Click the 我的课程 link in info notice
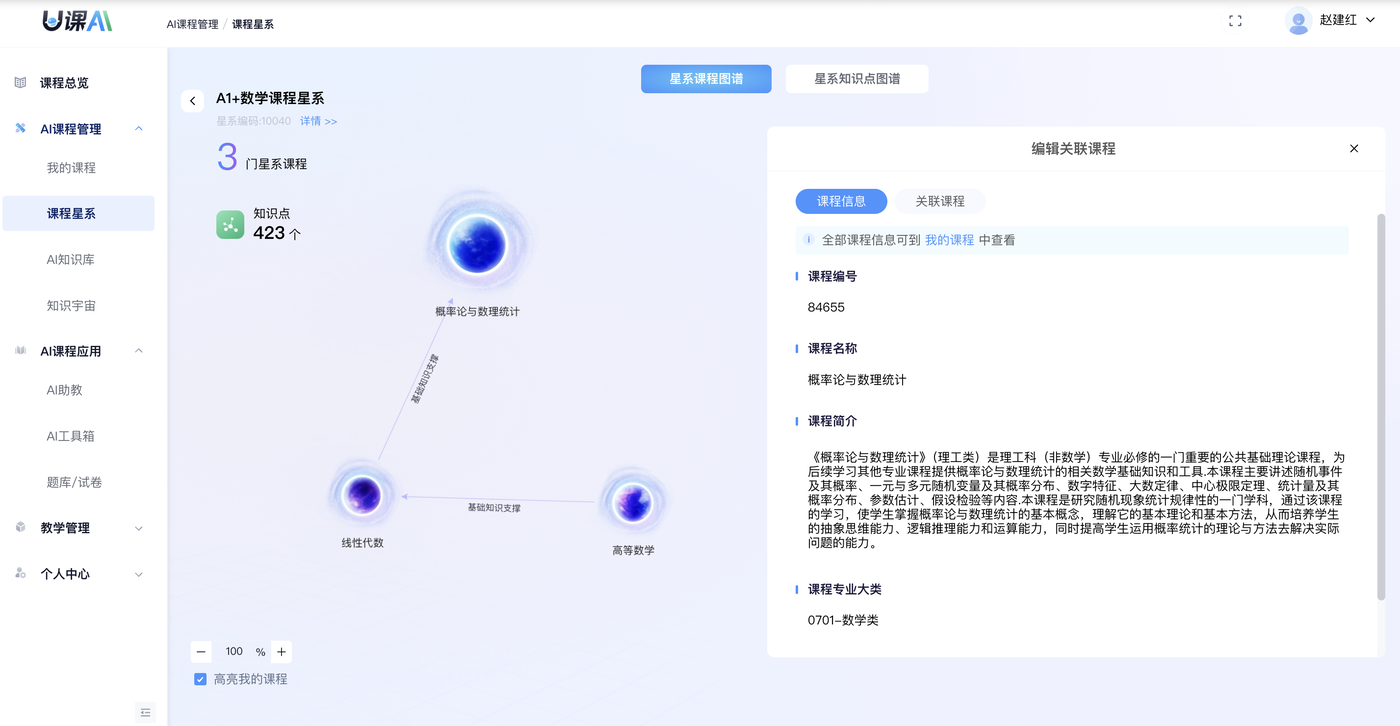This screenshot has height=726, width=1400. coord(949,240)
